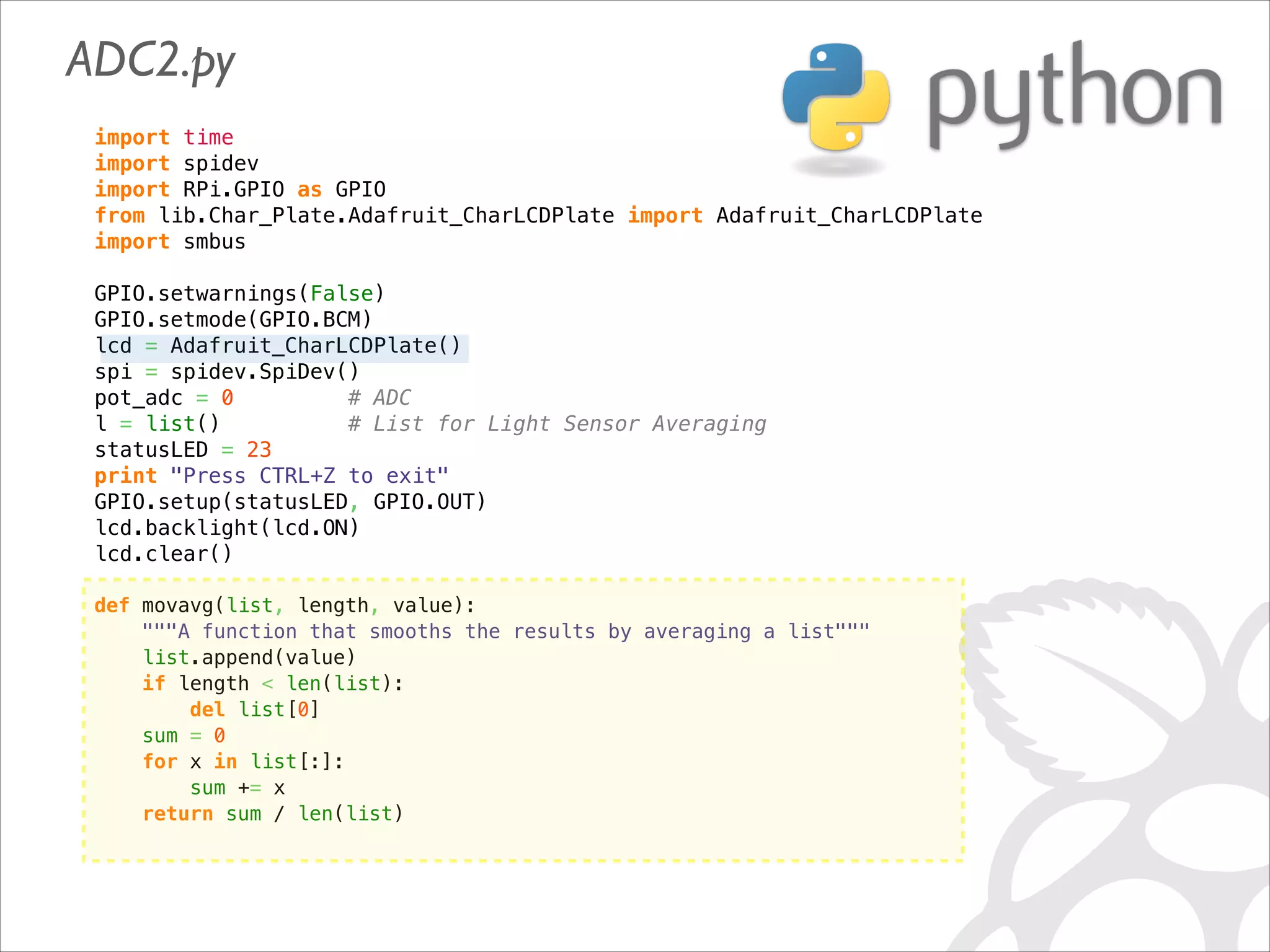Click the highlighted lcd = Adafruit_CharLCDPlate() line
The image size is (1270, 952).
click(278, 346)
